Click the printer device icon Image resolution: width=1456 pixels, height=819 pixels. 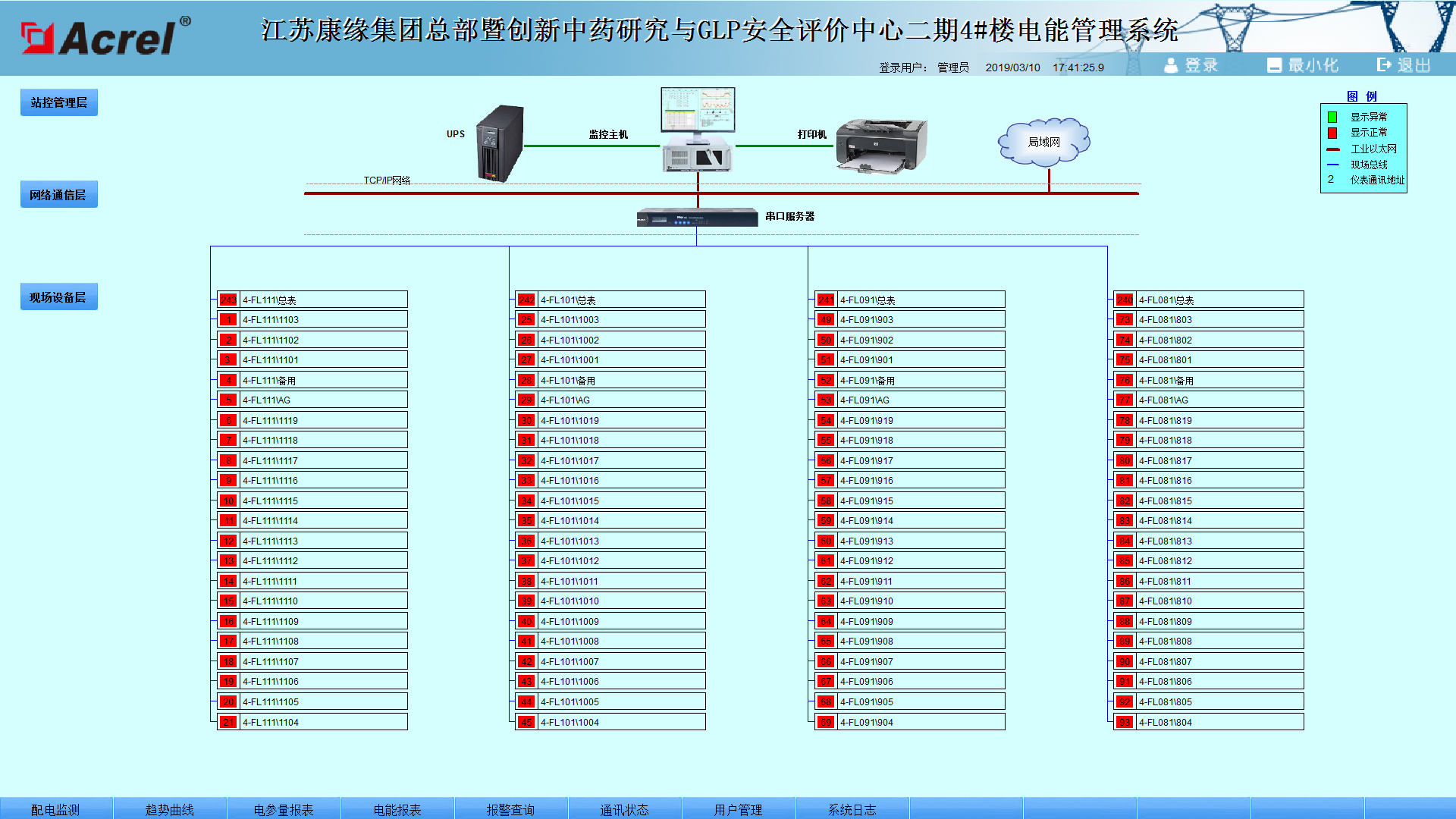coord(880,146)
